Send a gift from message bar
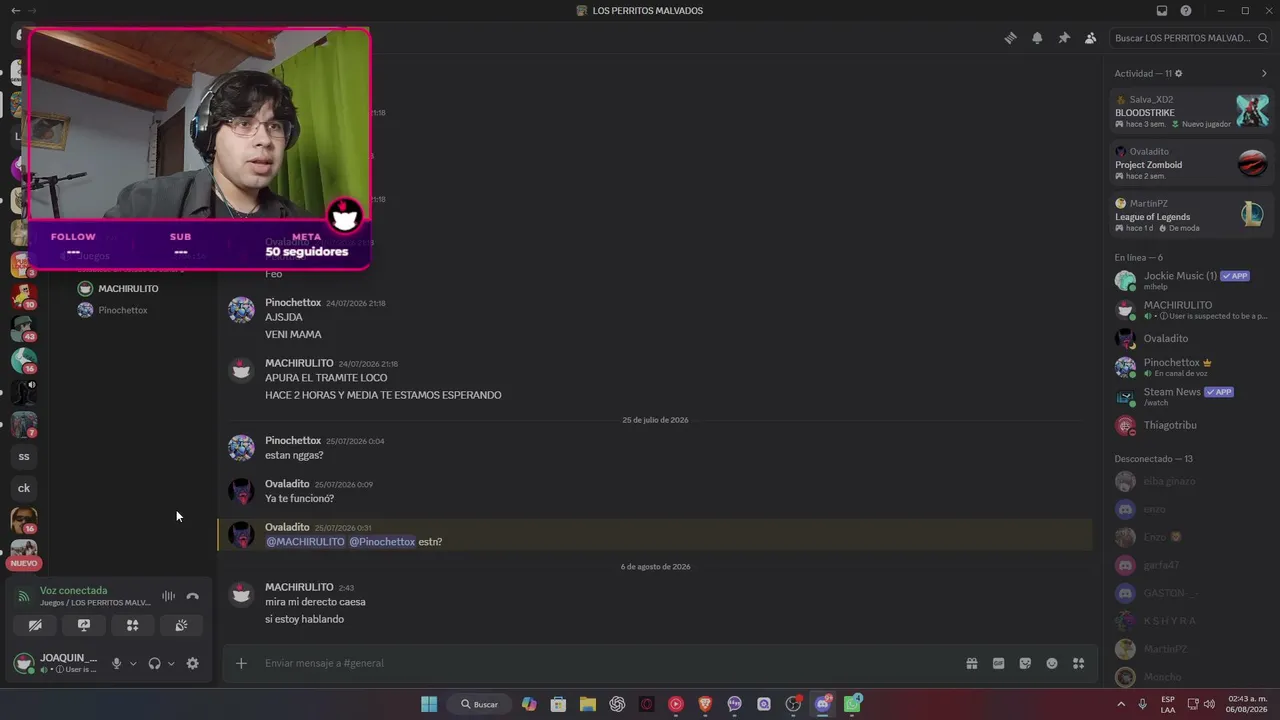The width and height of the screenshot is (1280, 720). point(971,663)
